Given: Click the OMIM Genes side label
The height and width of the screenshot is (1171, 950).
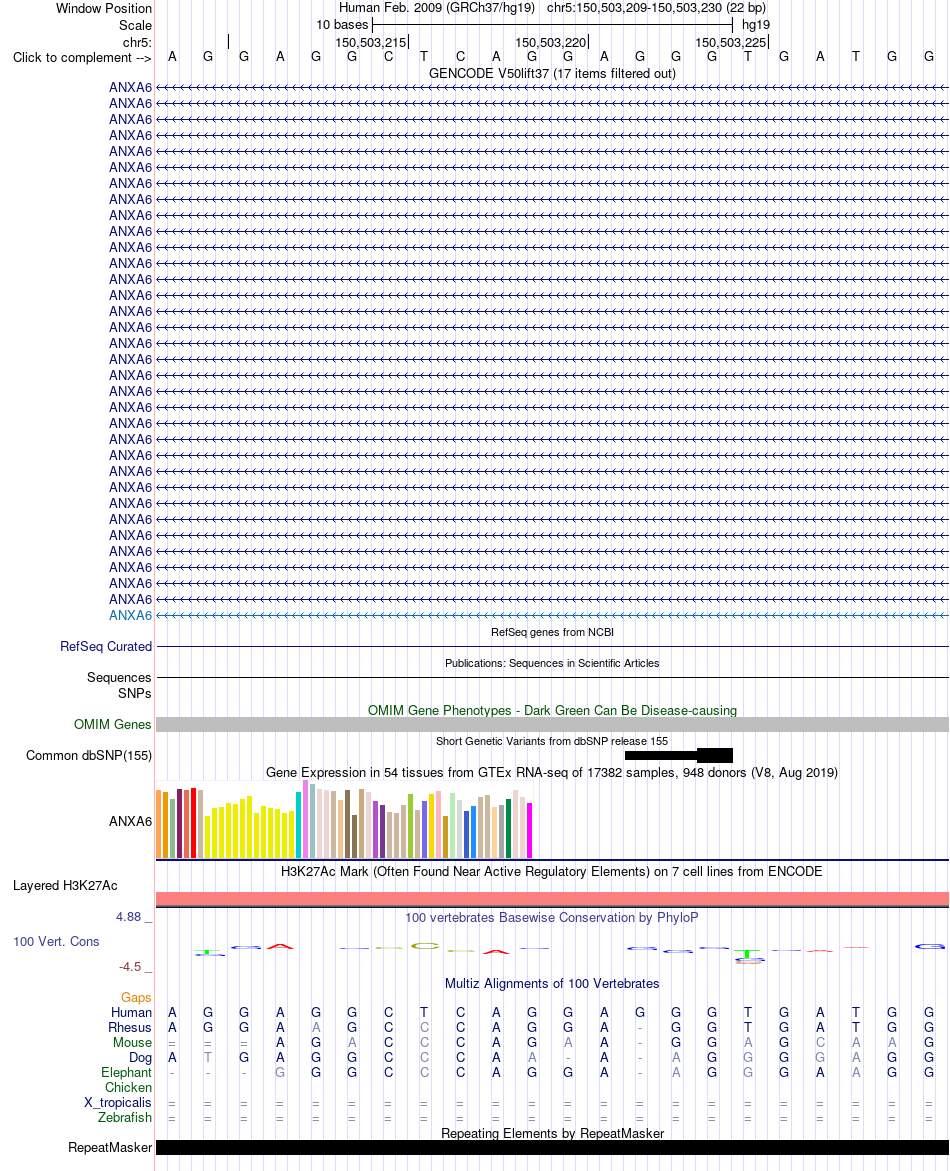Looking at the screenshot, I should click(113, 724).
